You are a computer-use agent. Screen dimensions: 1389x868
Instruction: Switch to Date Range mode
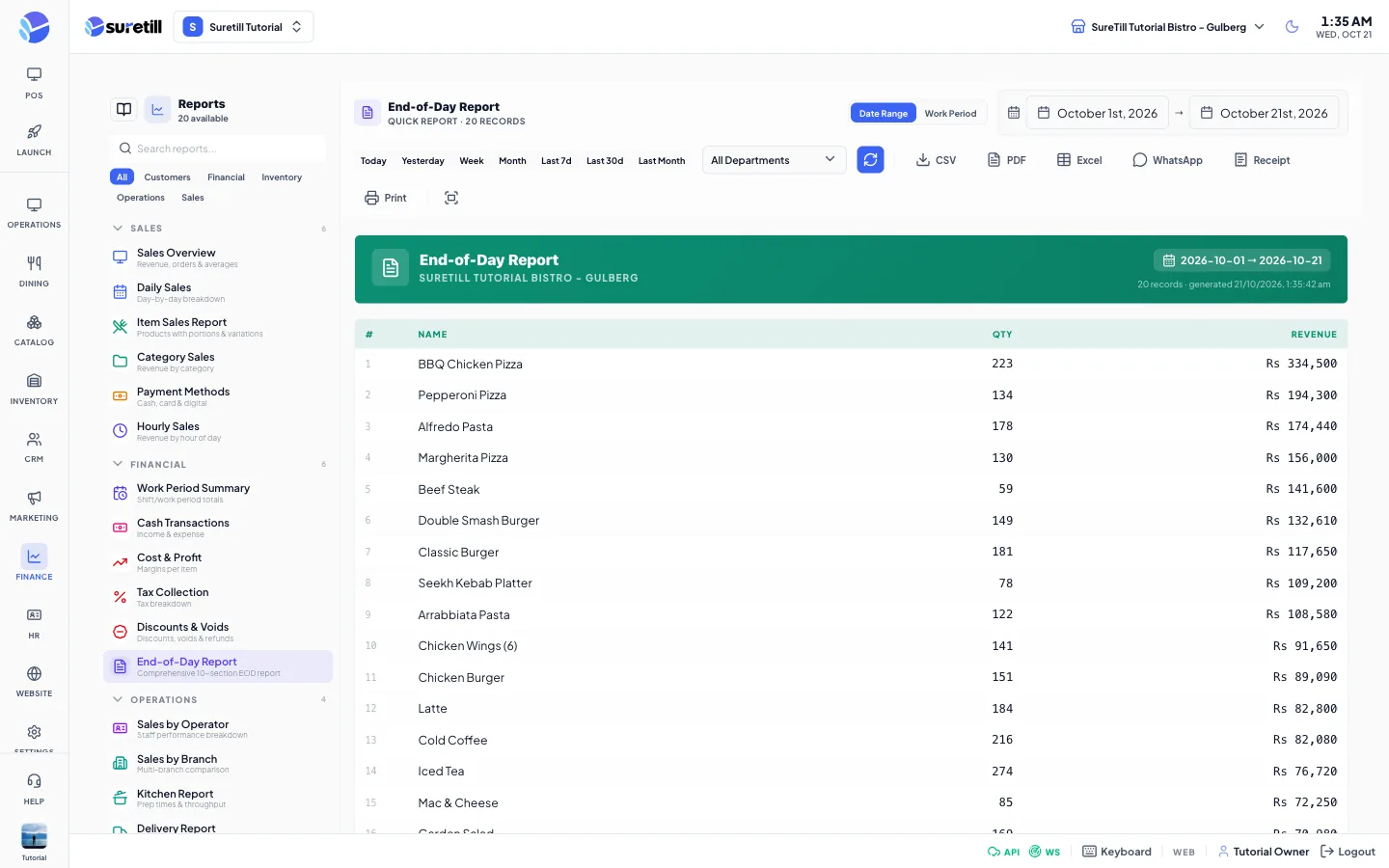click(x=883, y=114)
